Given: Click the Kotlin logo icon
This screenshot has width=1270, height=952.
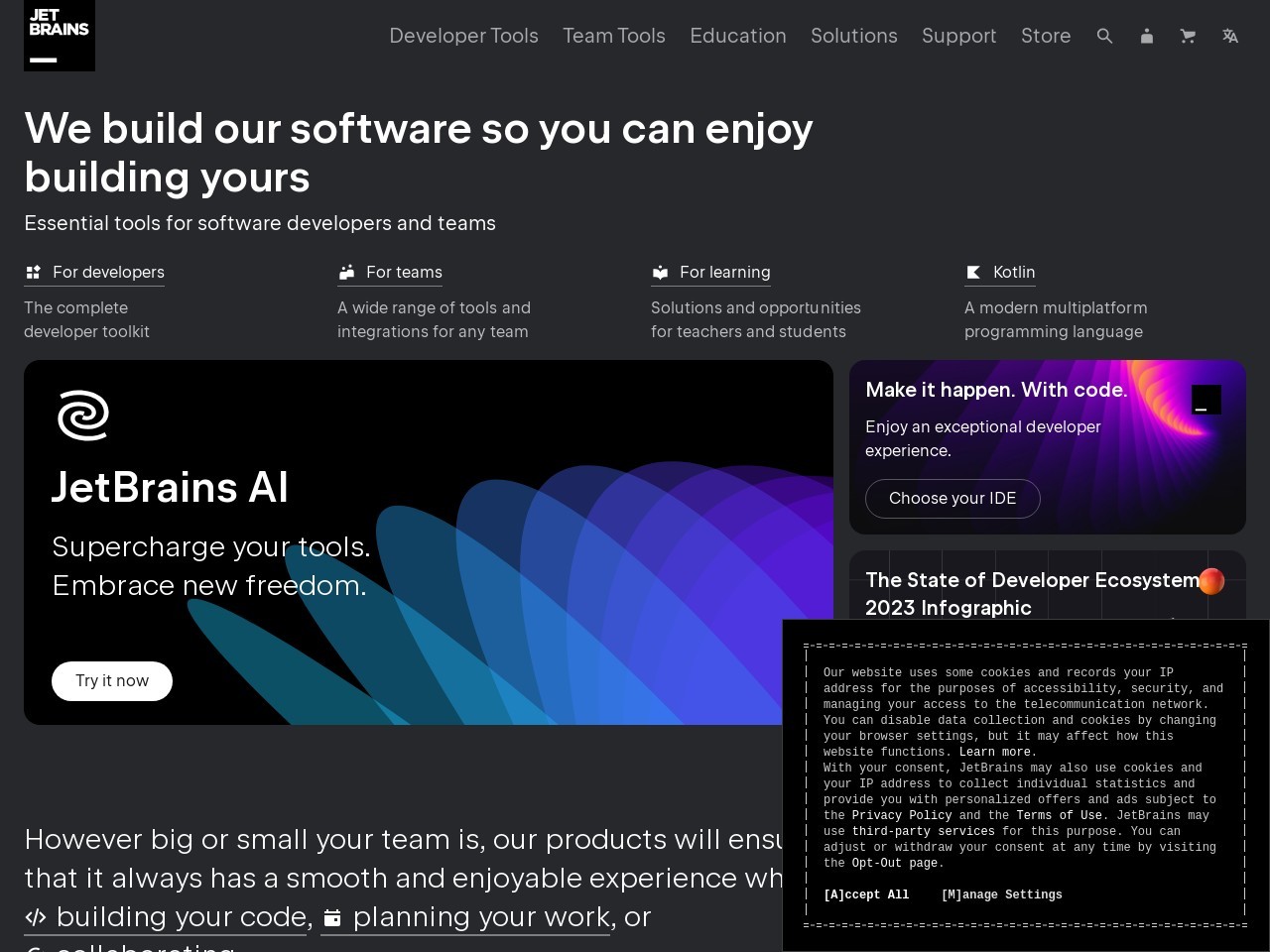Looking at the screenshot, I should [x=973, y=272].
